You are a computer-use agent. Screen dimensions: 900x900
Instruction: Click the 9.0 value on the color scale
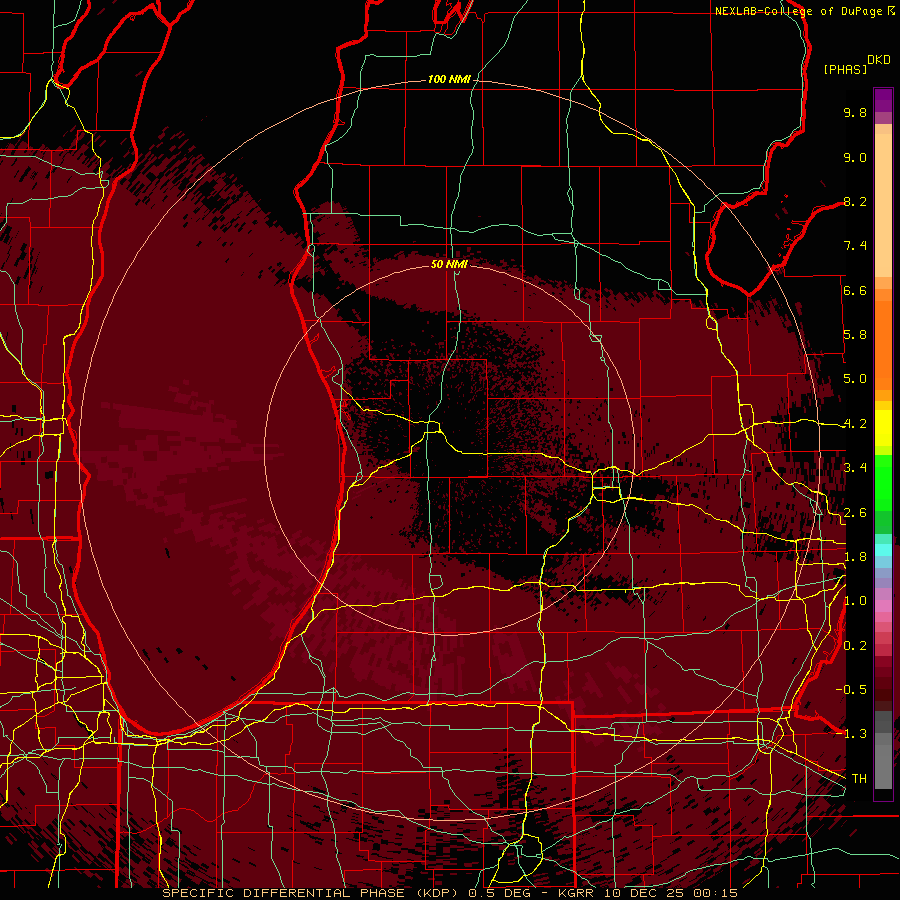tap(855, 157)
